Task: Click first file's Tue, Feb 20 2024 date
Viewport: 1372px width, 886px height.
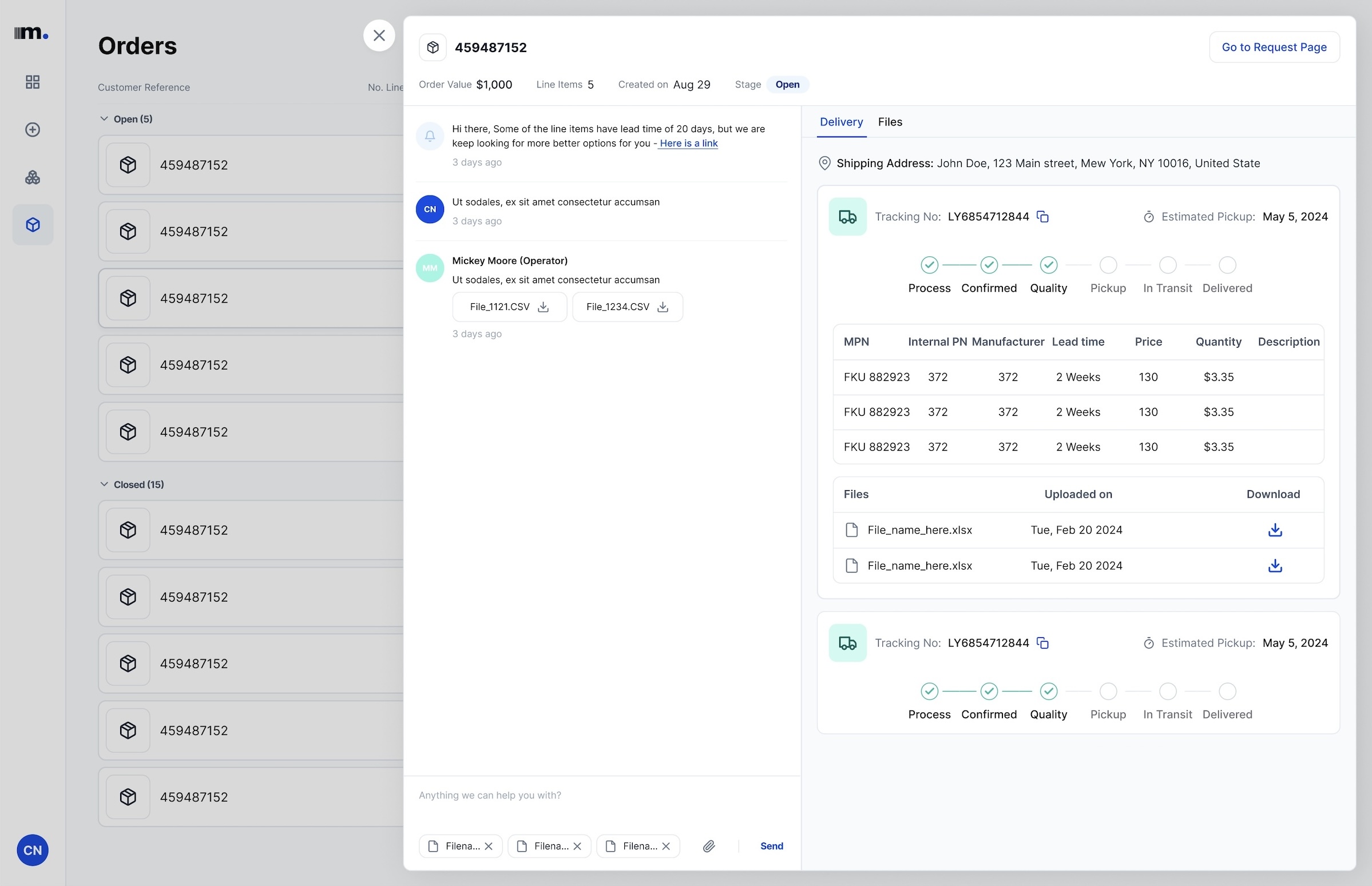Action: point(1076,530)
